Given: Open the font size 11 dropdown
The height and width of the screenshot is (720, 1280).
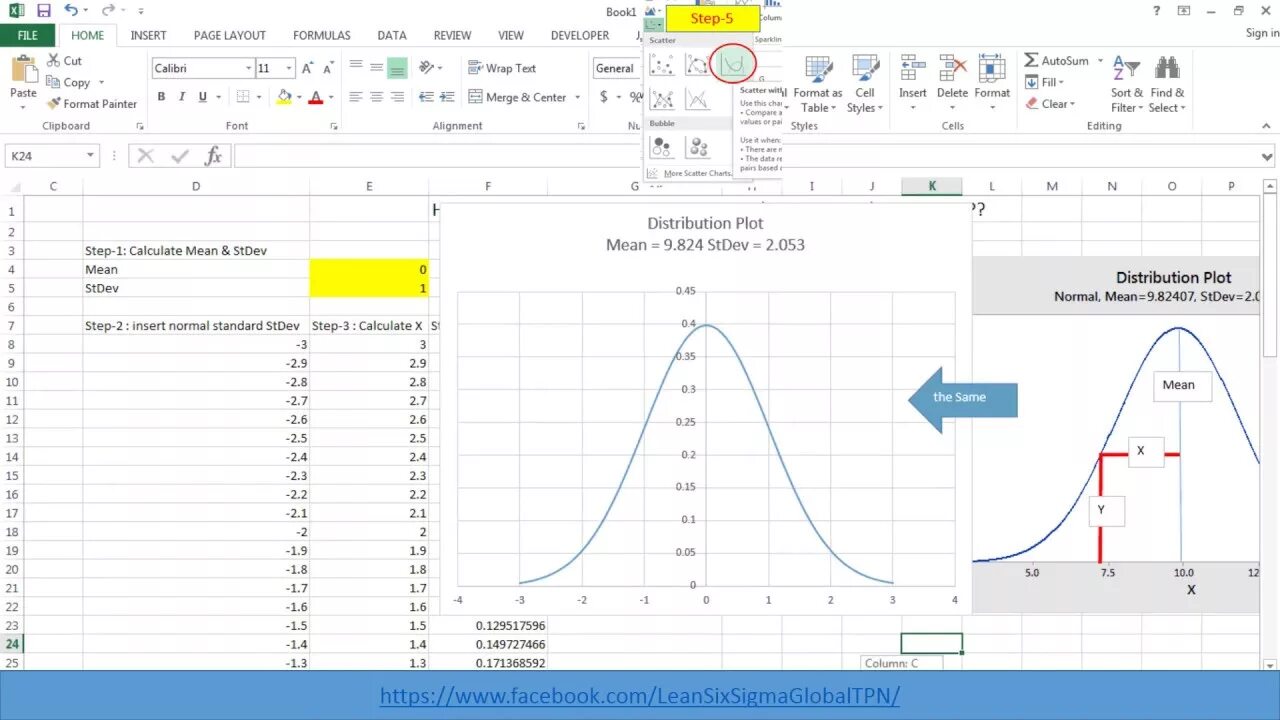Looking at the screenshot, I should (x=290, y=69).
